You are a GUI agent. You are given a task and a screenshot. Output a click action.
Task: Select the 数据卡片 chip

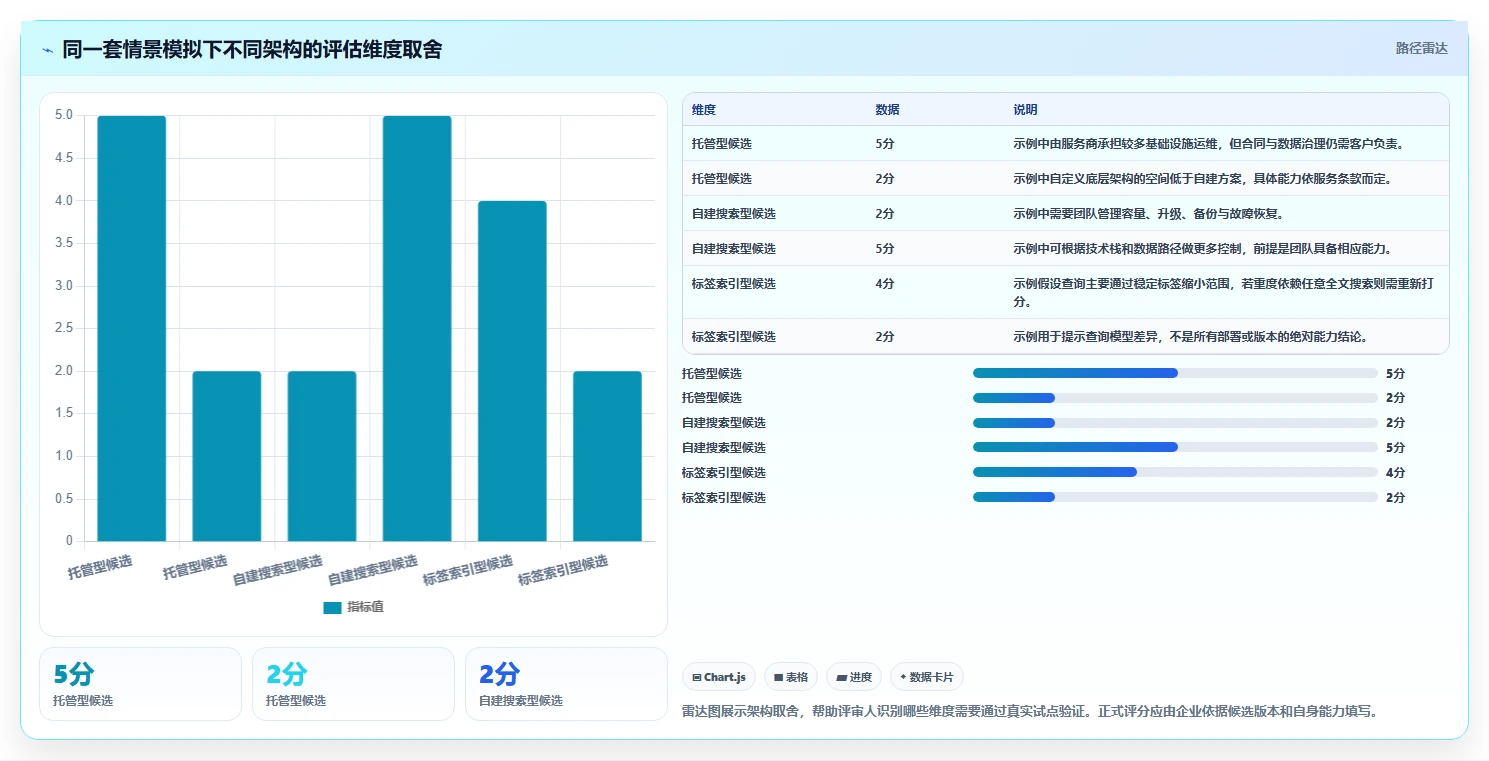click(x=926, y=677)
